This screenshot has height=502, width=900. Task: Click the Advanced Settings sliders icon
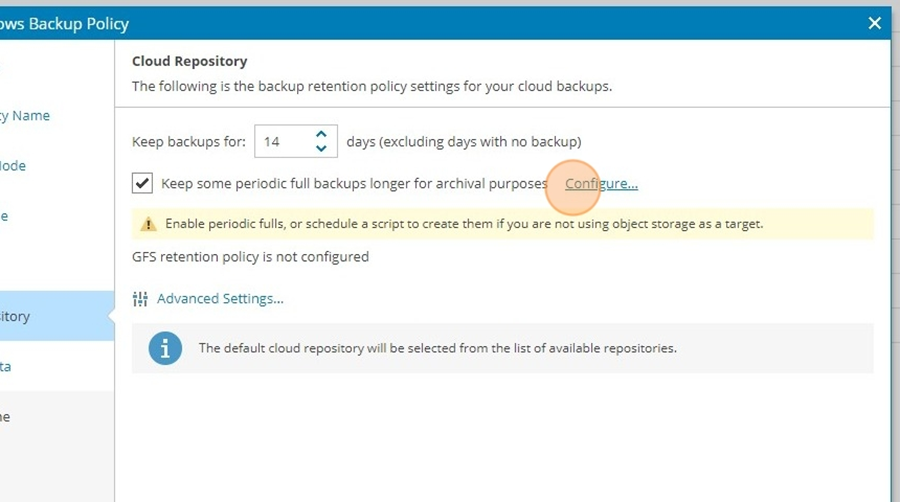[140, 299]
